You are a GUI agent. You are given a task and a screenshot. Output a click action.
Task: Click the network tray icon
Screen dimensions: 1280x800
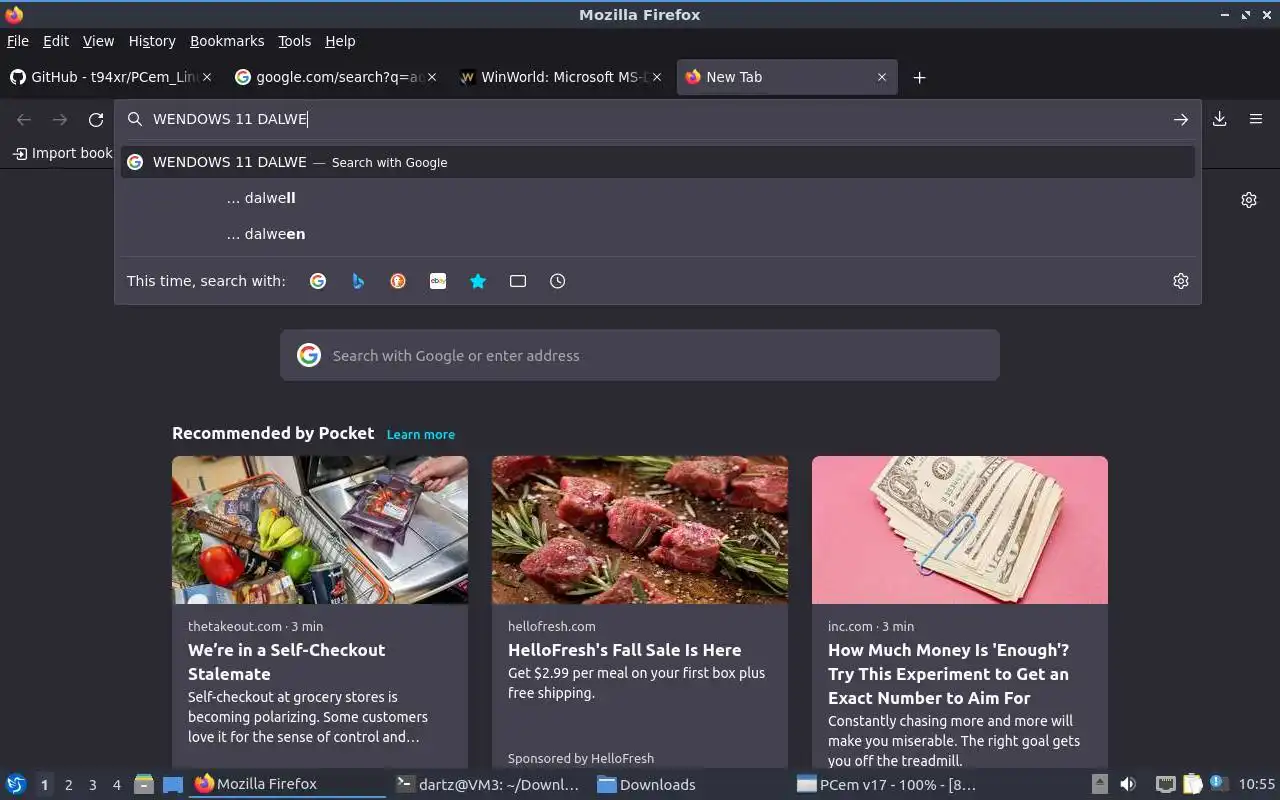coord(1165,784)
